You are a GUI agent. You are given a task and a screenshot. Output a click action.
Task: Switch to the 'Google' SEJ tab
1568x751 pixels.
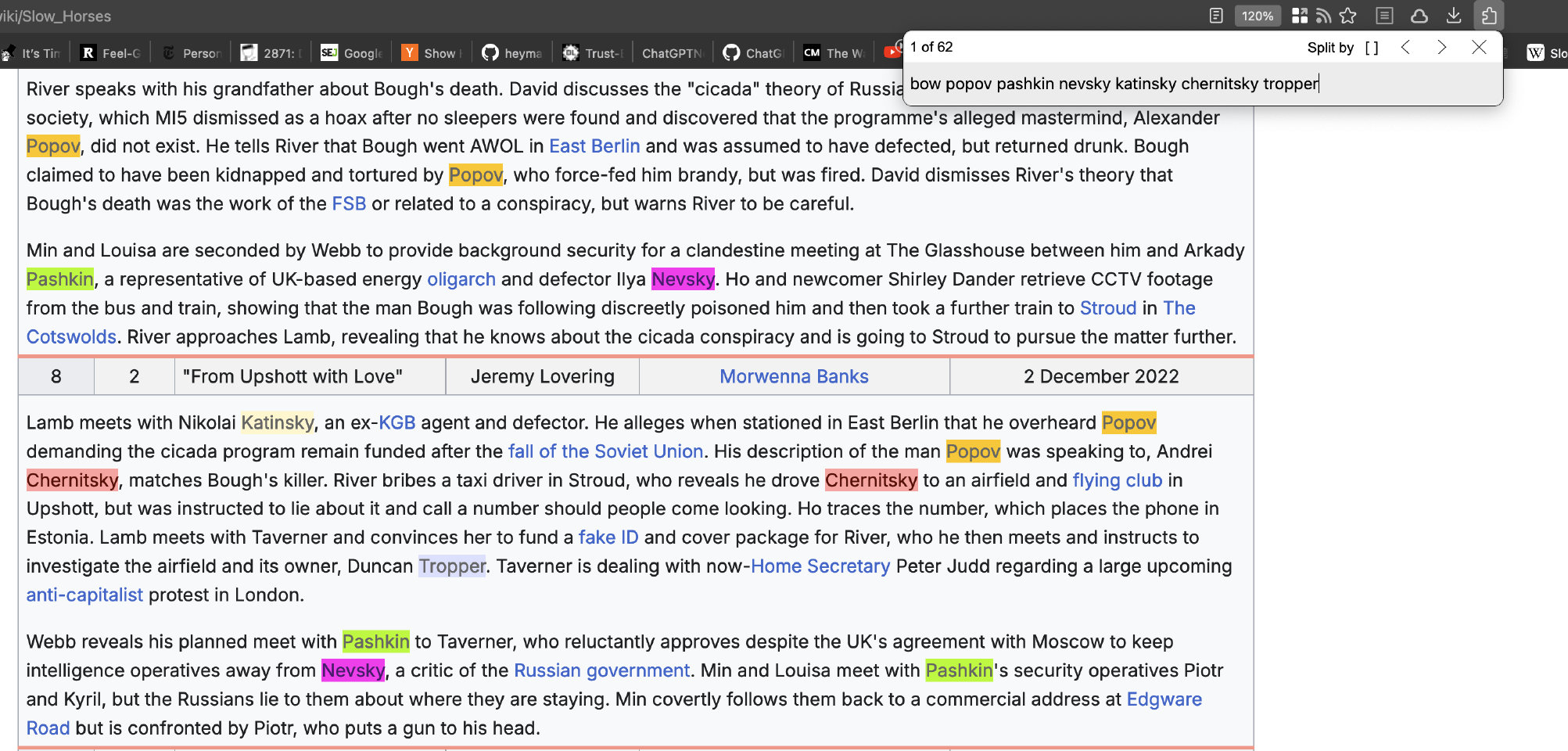click(x=353, y=53)
